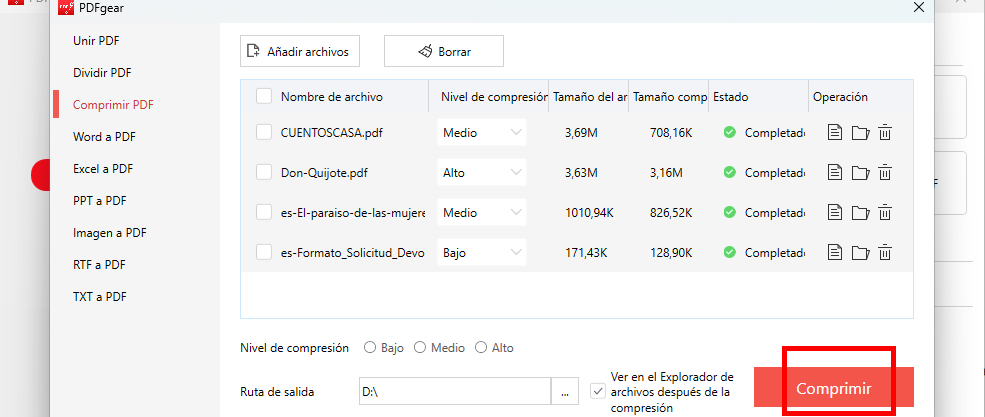Open Don-Quijote.pdf compression level dropdown

click(x=482, y=172)
